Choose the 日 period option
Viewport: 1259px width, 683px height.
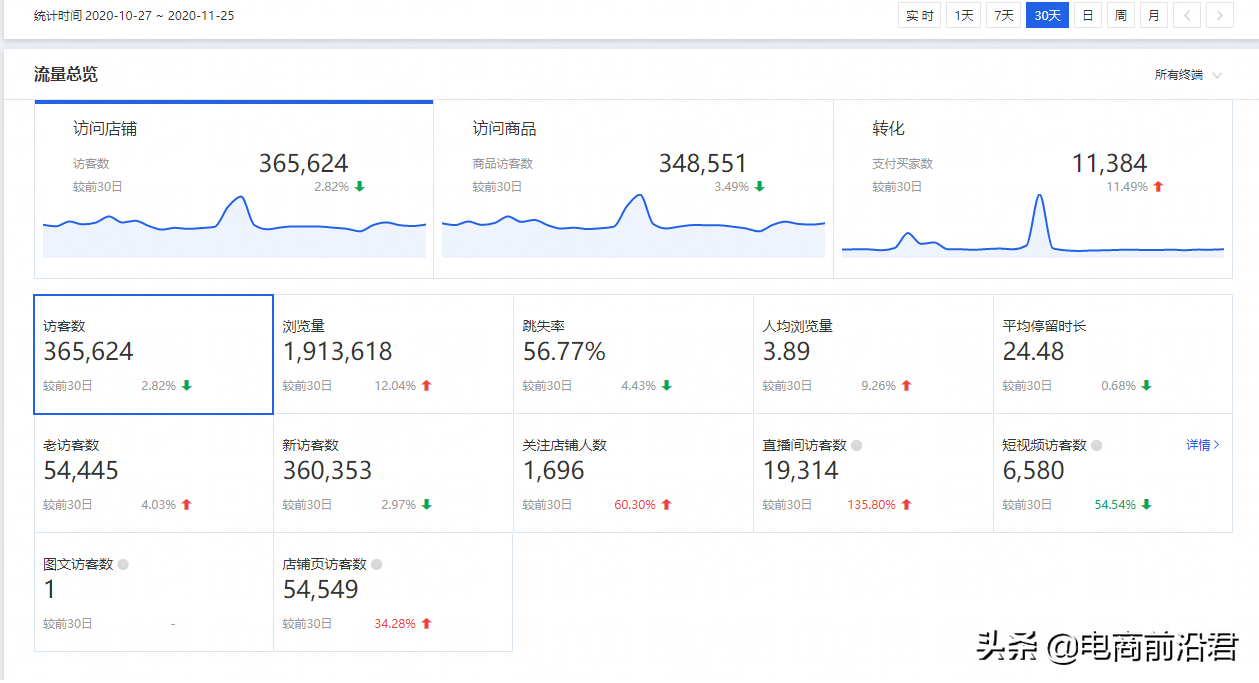1087,16
